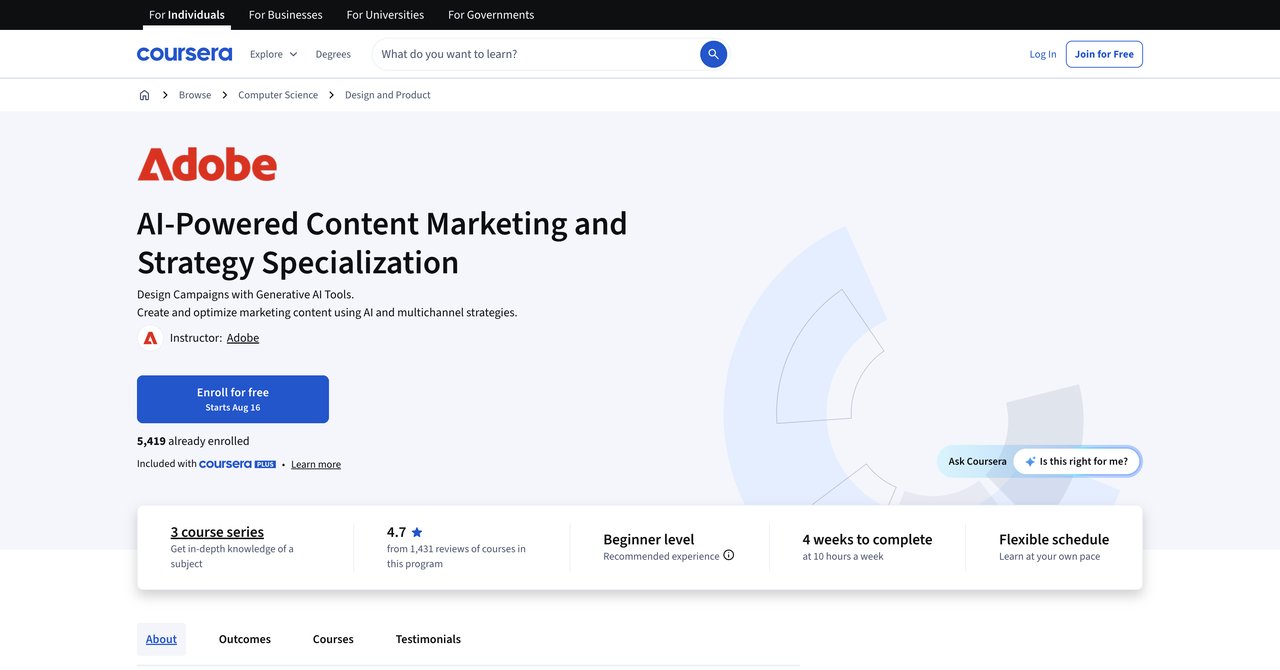Click the Flexible schedule text
1280x670 pixels.
(x=1054, y=539)
